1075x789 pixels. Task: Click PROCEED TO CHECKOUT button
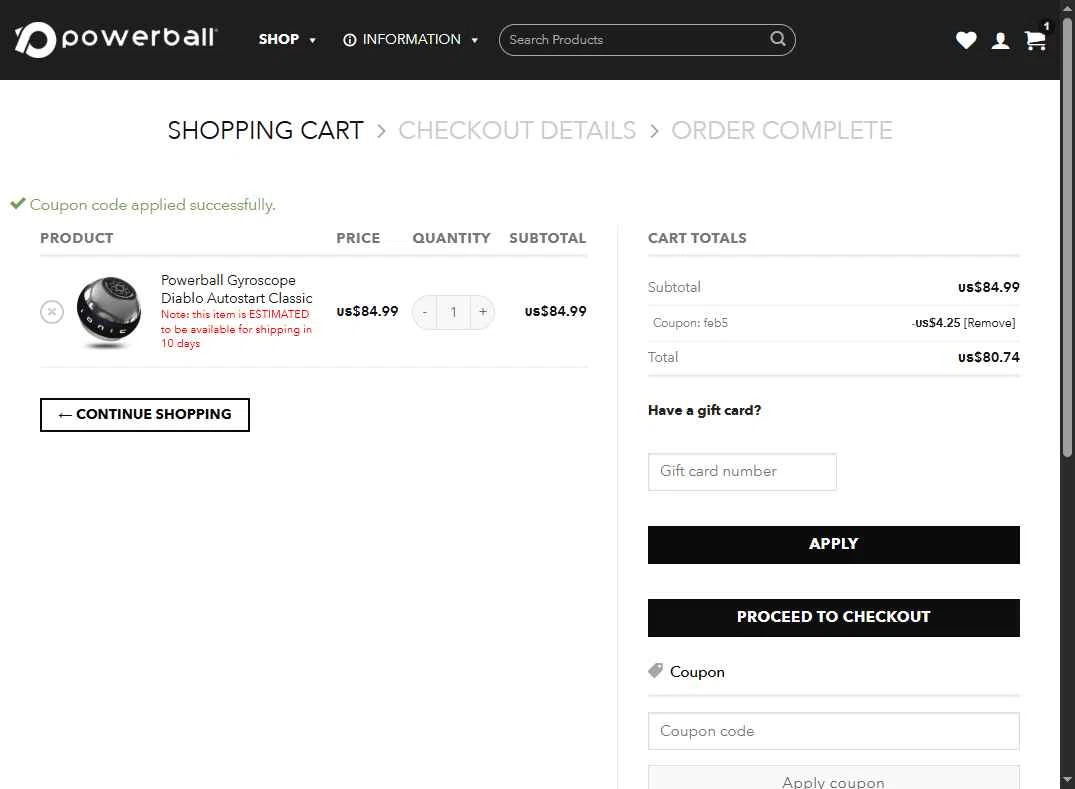[x=834, y=618]
